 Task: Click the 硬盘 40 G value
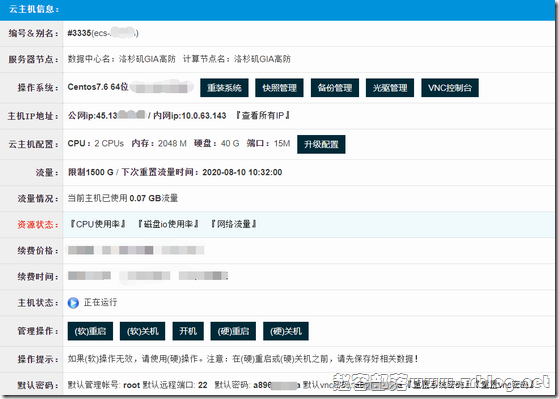point(216,143)
